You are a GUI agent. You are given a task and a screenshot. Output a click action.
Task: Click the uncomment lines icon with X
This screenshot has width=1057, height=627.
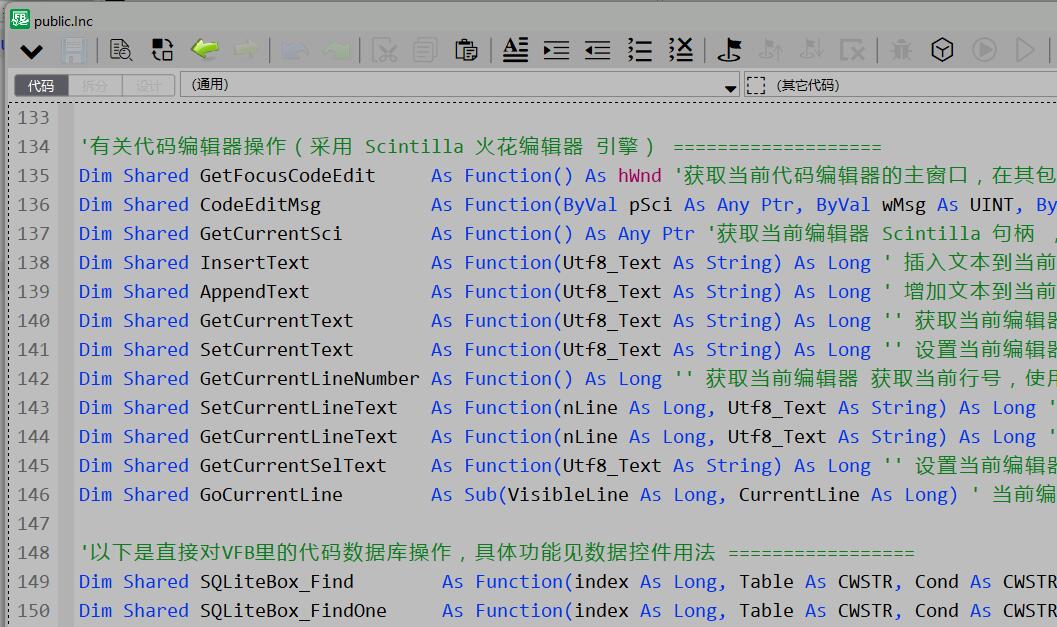(x=680, y=50)
